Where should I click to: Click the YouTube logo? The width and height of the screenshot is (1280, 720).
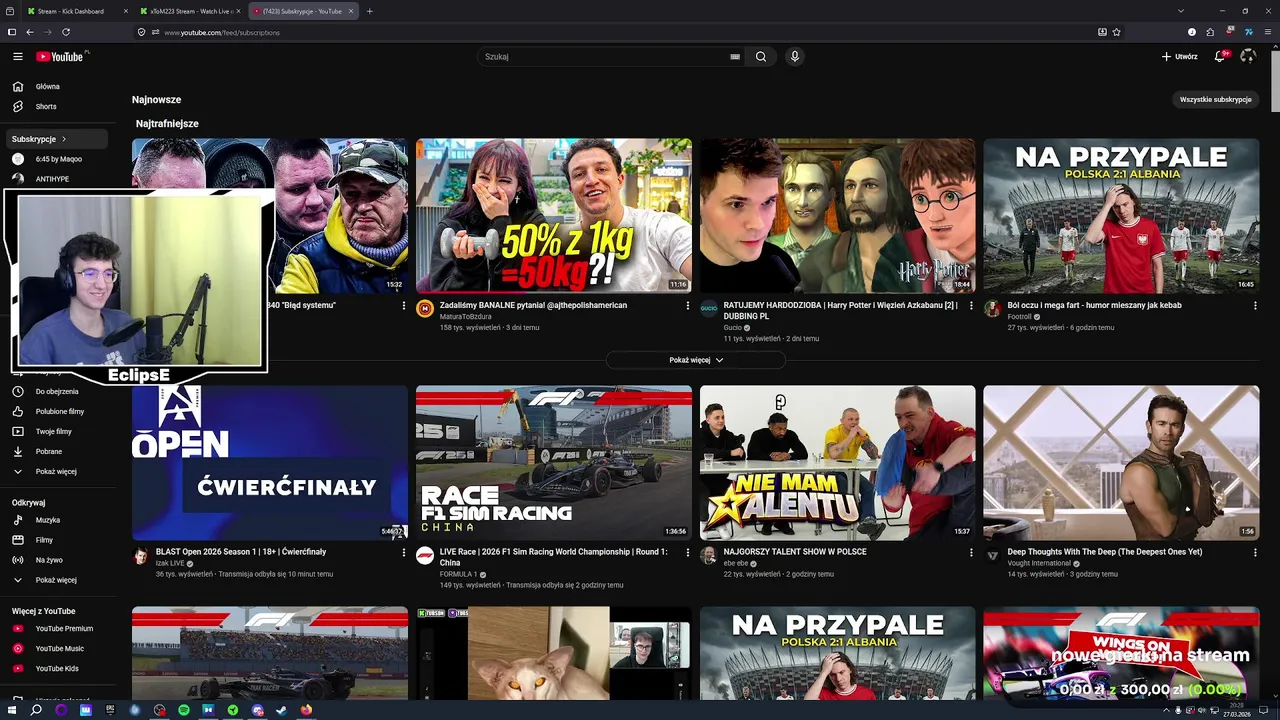61,57
